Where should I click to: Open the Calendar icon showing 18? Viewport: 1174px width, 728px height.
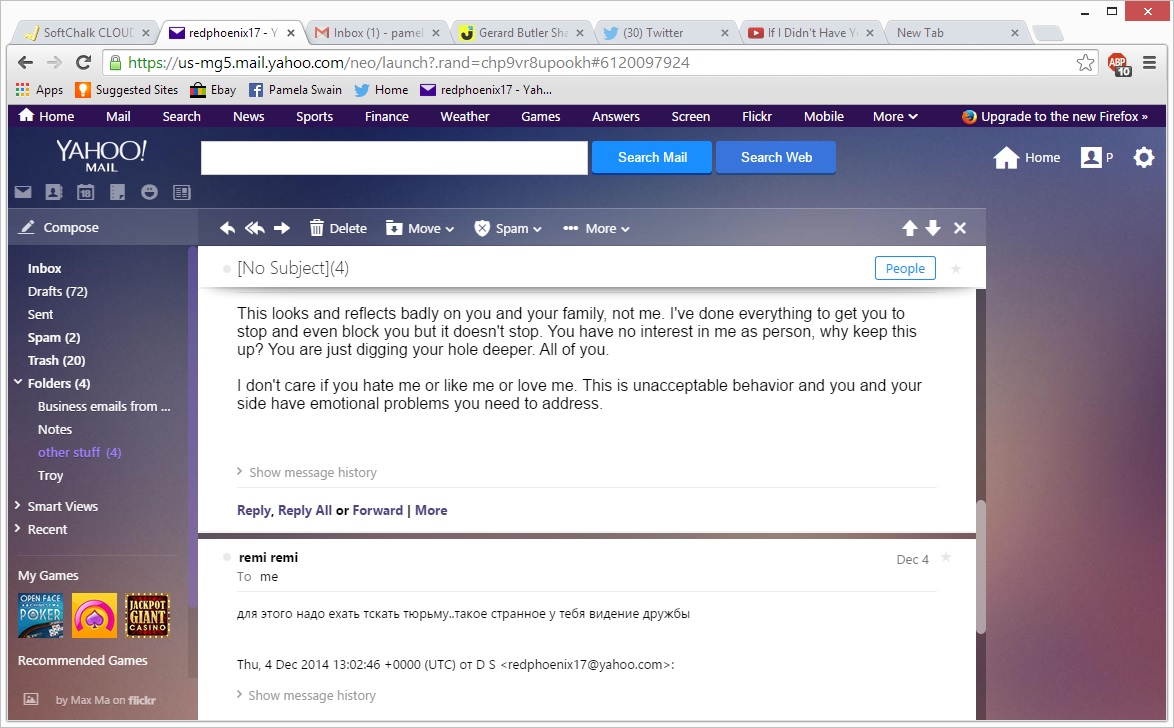click(x=85, y=192)
